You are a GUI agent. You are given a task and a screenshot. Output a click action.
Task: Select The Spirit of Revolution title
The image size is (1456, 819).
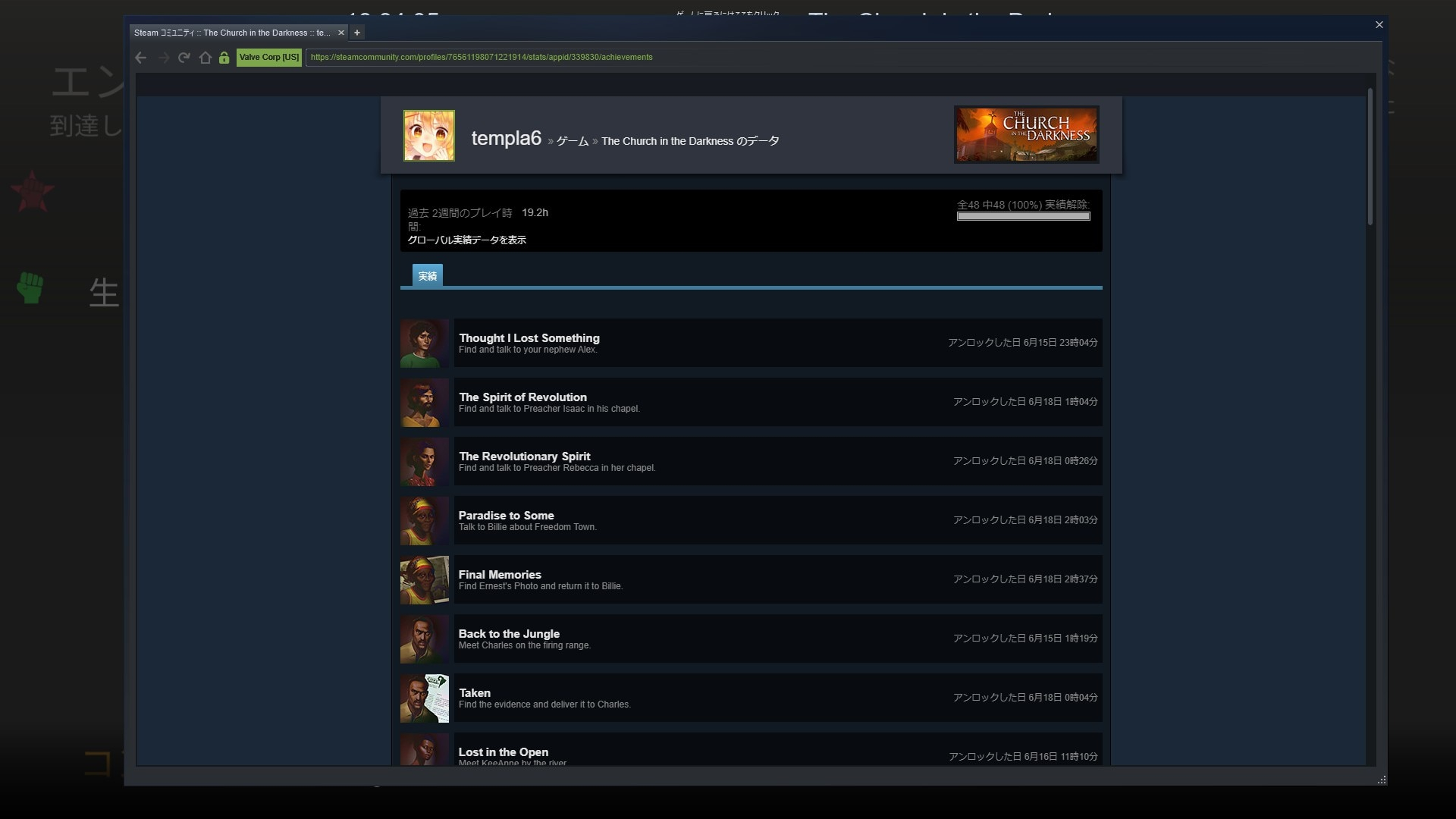coord(522,397)
